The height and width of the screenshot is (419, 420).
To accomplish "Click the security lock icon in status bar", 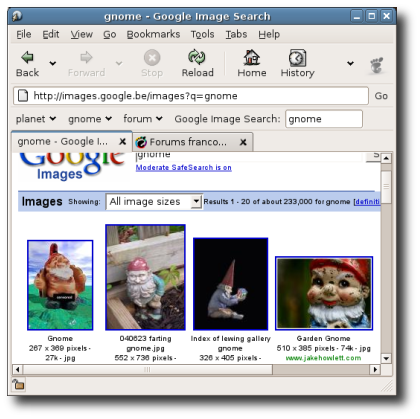I will [x=18, y=384].
